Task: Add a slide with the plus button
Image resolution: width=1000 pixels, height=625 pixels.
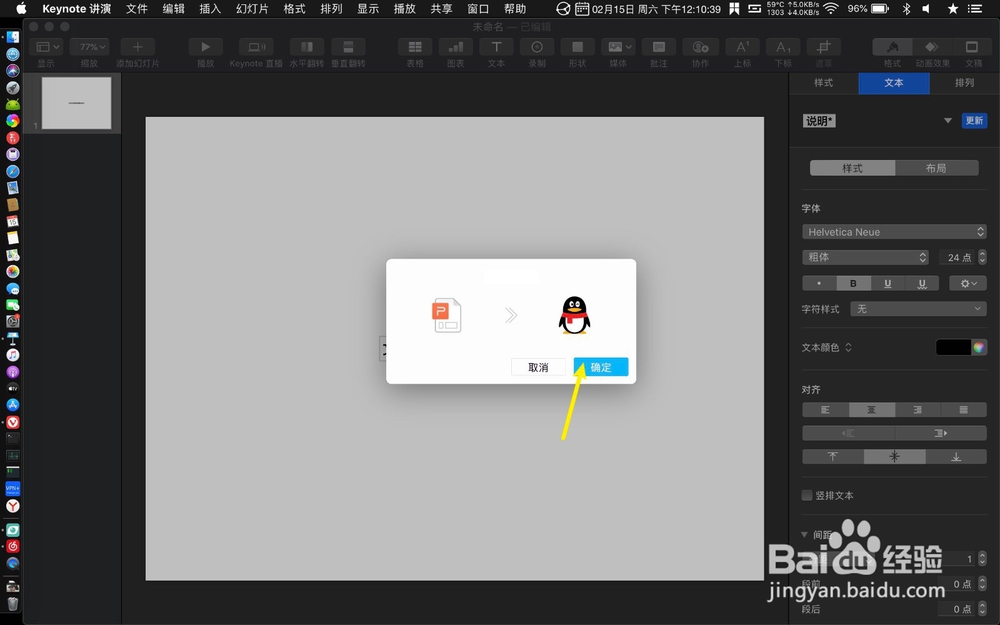Action: click(x=137, y=47)
